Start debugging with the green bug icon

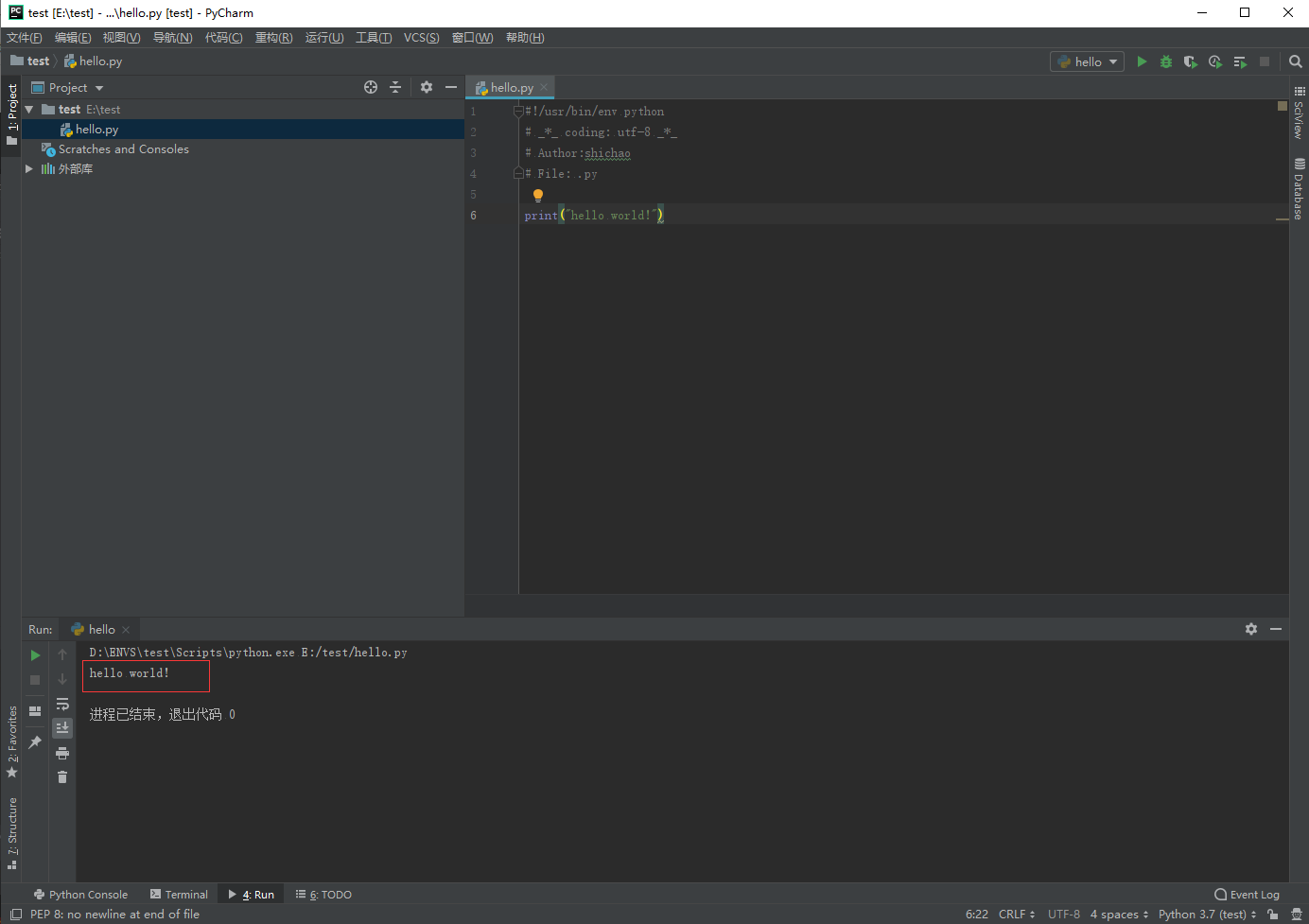tap(1166, 61)
